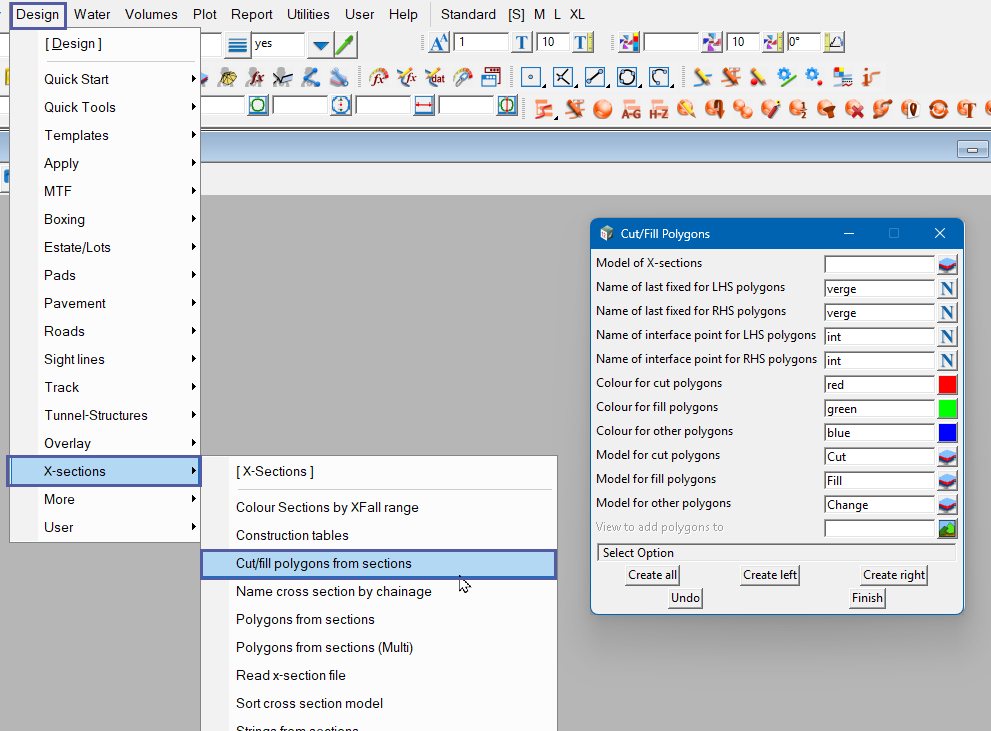Click the name picker icon for last fixed LHS polygons
The height and width of the screenshot is (731, 991).
pos(947,289)
